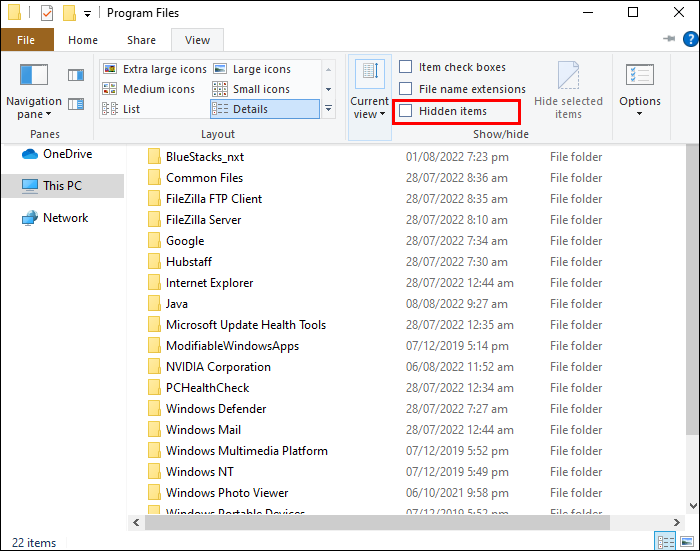The height and width of the screenshot is (551, 700).
Task: Click the Navigation pane icon
Action: point(34,75)
